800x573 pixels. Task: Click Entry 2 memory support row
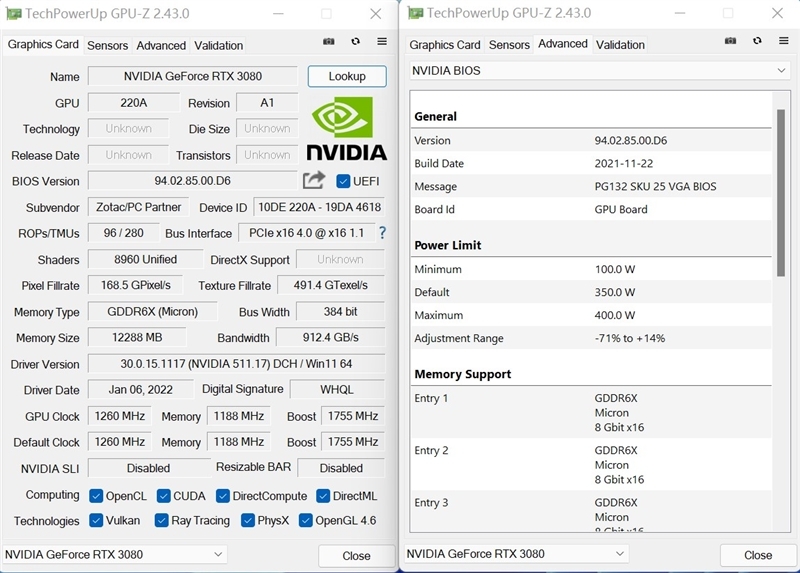click(x=591, y=465)
